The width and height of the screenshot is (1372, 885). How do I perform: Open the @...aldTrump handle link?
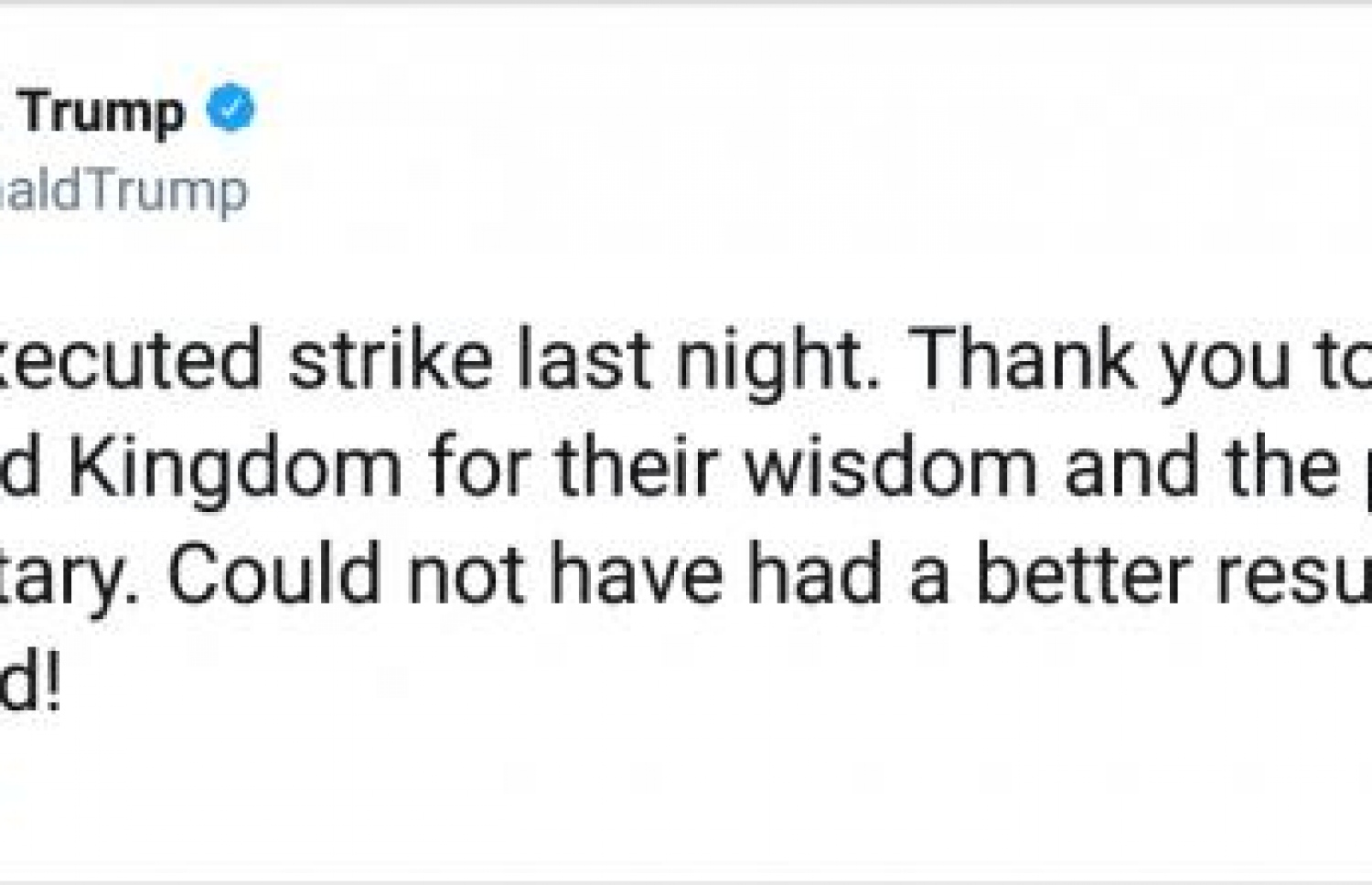123,192
